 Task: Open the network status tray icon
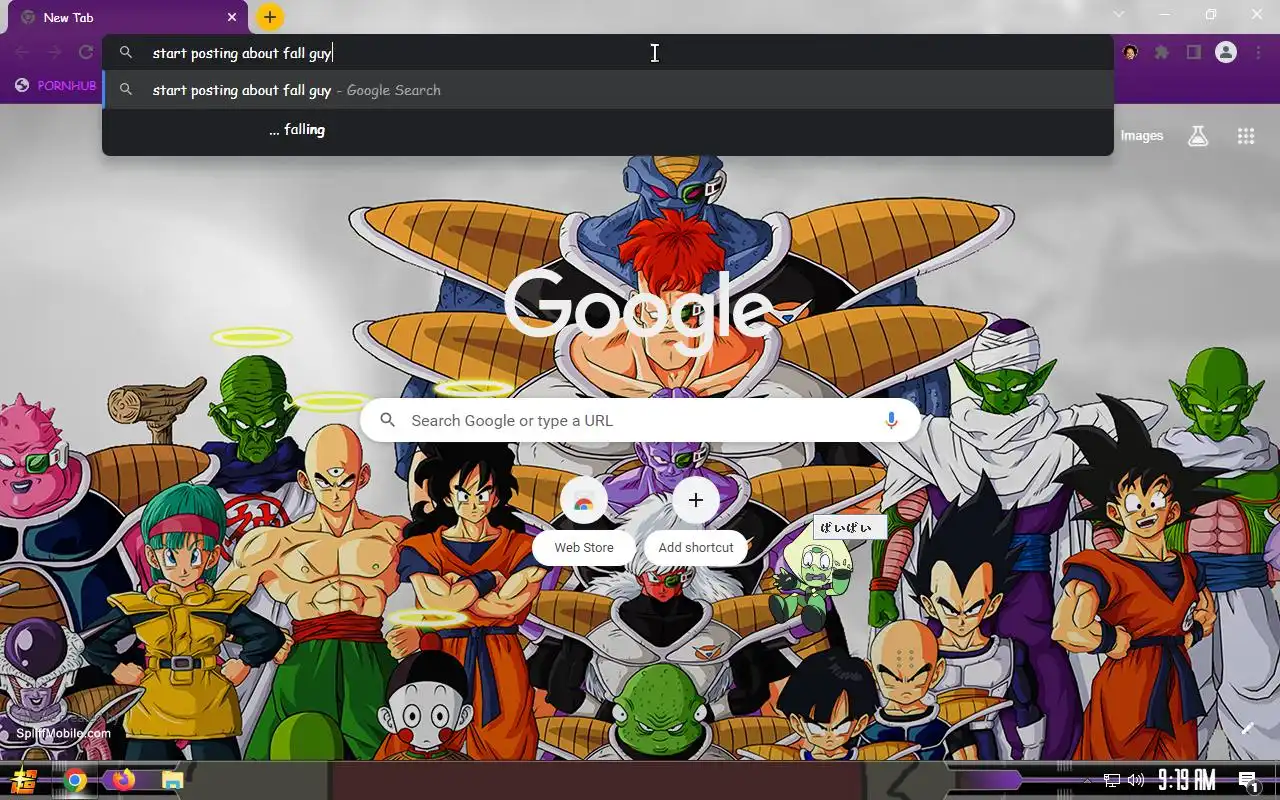point(1112,781)
